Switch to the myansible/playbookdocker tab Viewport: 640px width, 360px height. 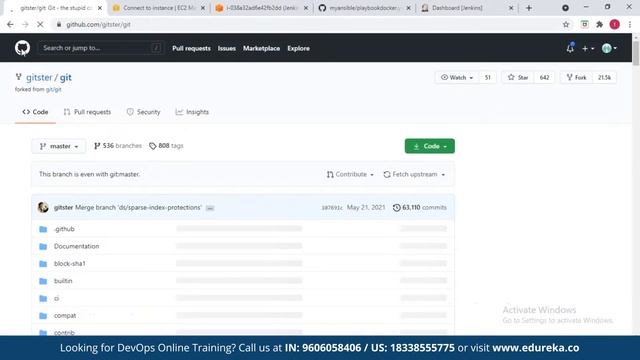click(x=365, y=8)
